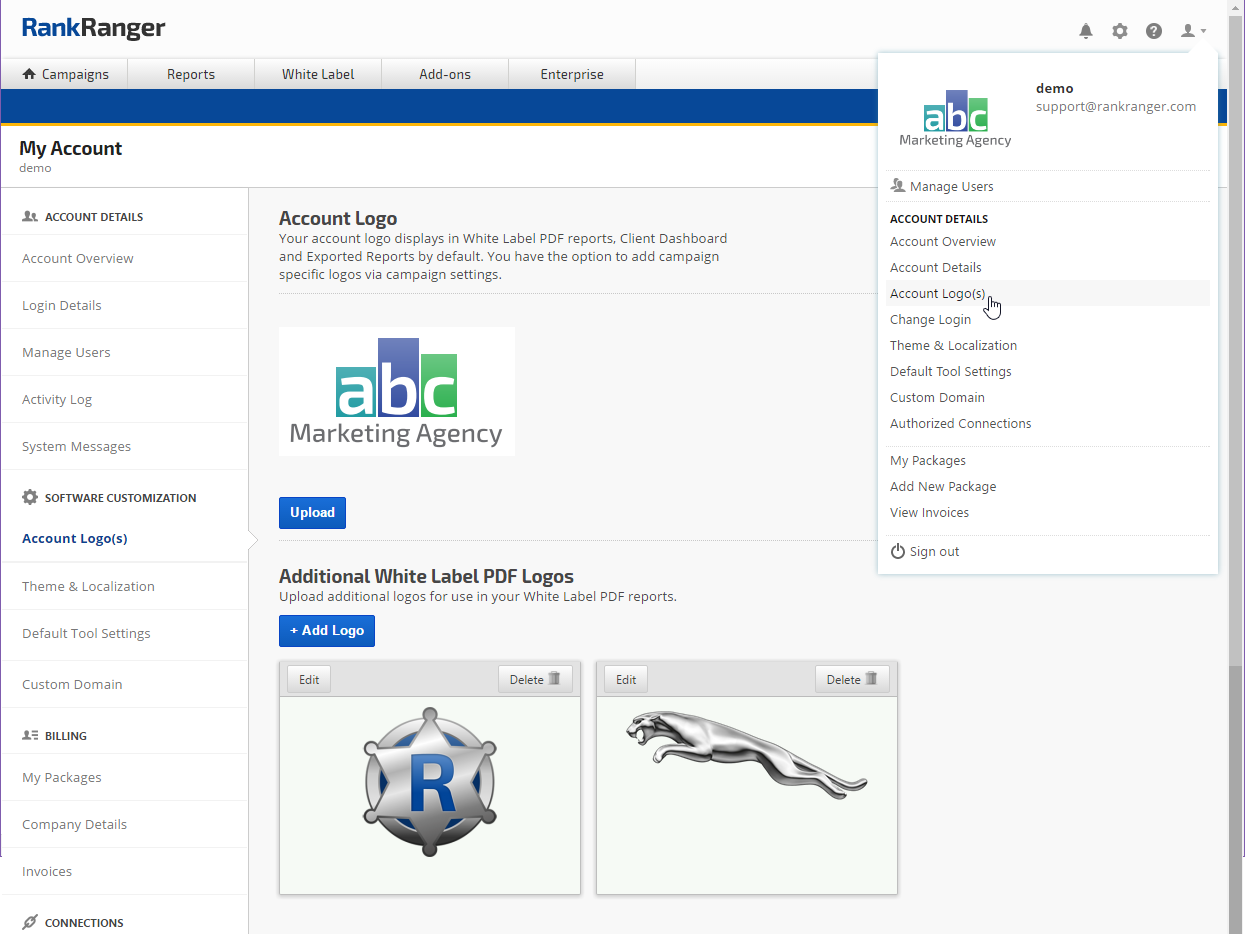Click the Sign out power icon
This screenshot has height=934, width=1245.
pyautogui.click(x=898, y=552)
